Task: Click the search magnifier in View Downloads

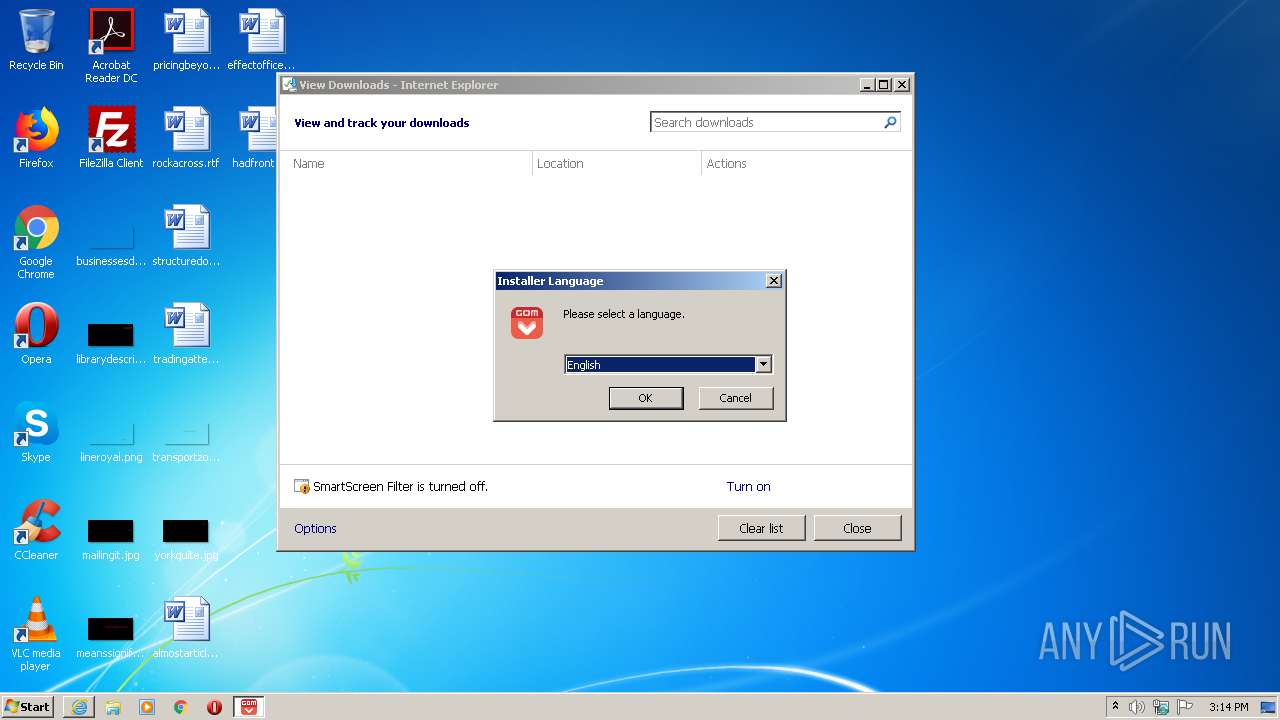Action: [890, 122]
